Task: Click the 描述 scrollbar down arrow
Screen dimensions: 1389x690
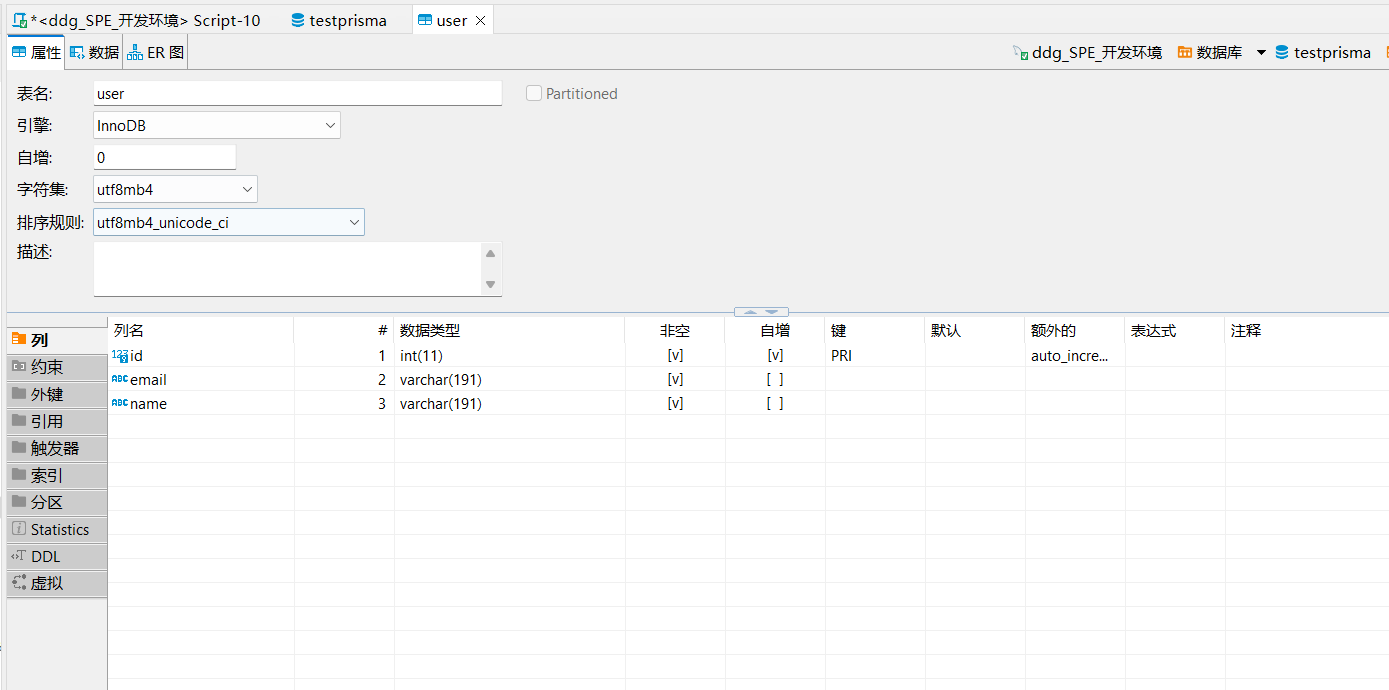Action: pos(490,285)
